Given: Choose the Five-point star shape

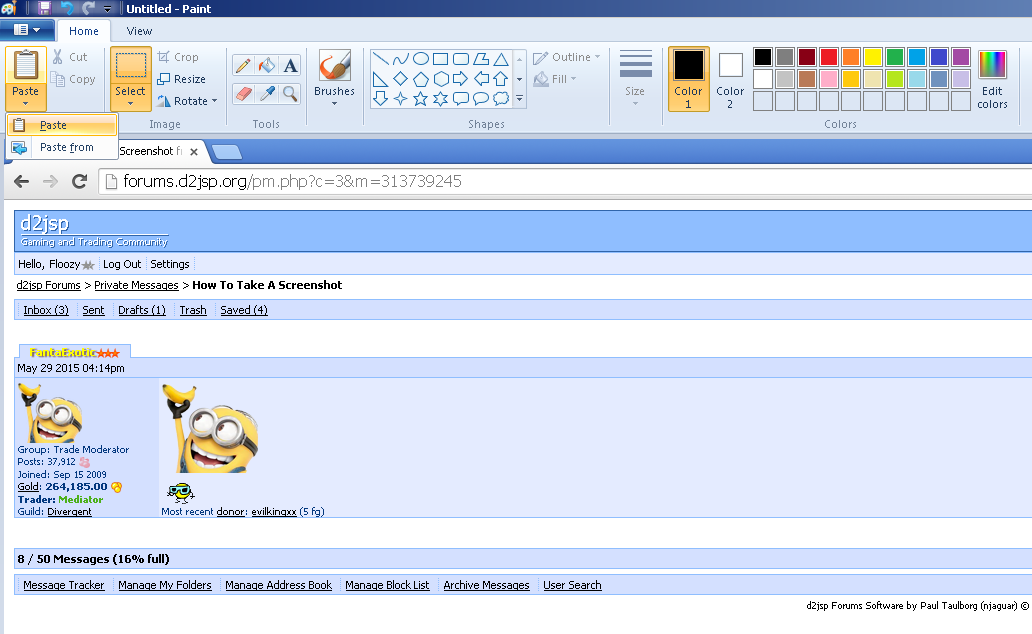Looking at the screenshot, I should coord(421,99).
